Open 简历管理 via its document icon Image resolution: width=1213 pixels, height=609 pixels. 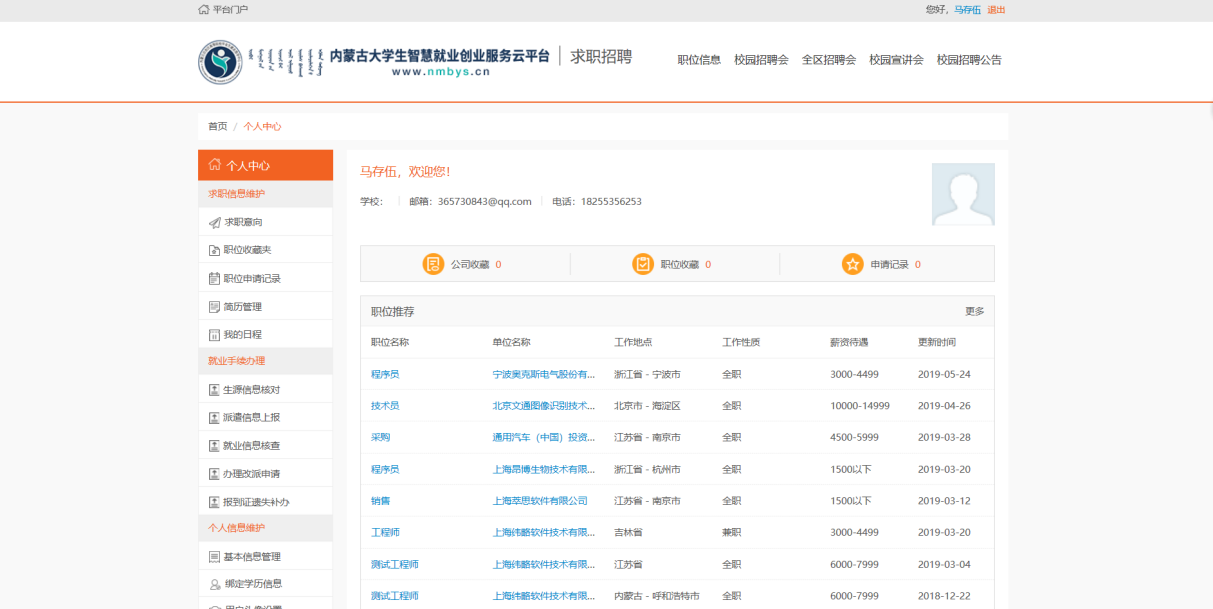pos(214,306)
